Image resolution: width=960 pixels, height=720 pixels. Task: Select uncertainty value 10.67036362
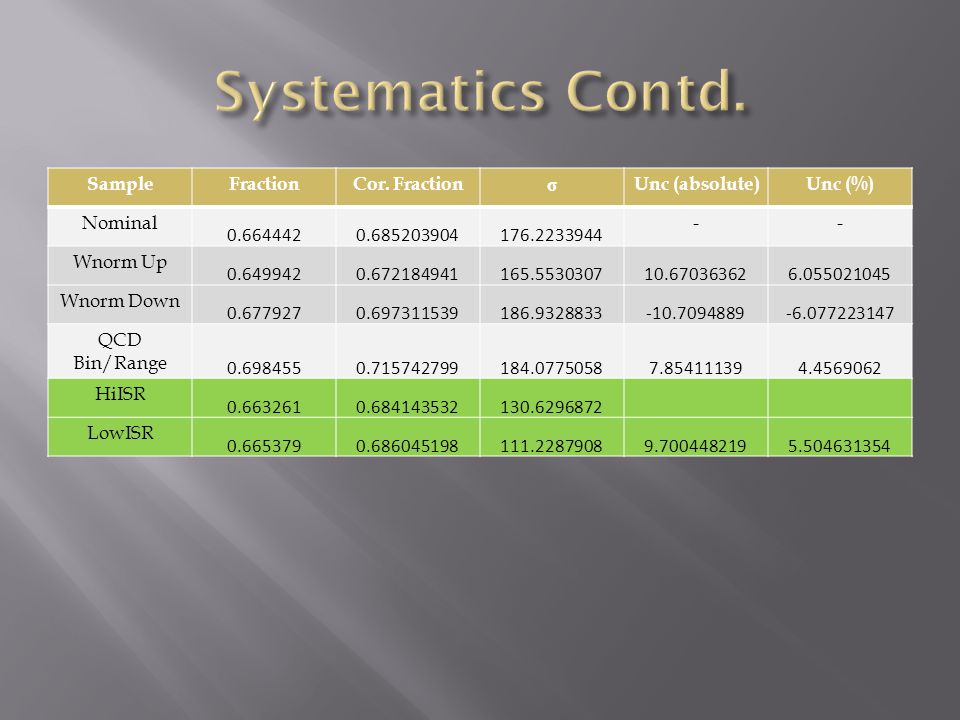[x=695, y=274]
